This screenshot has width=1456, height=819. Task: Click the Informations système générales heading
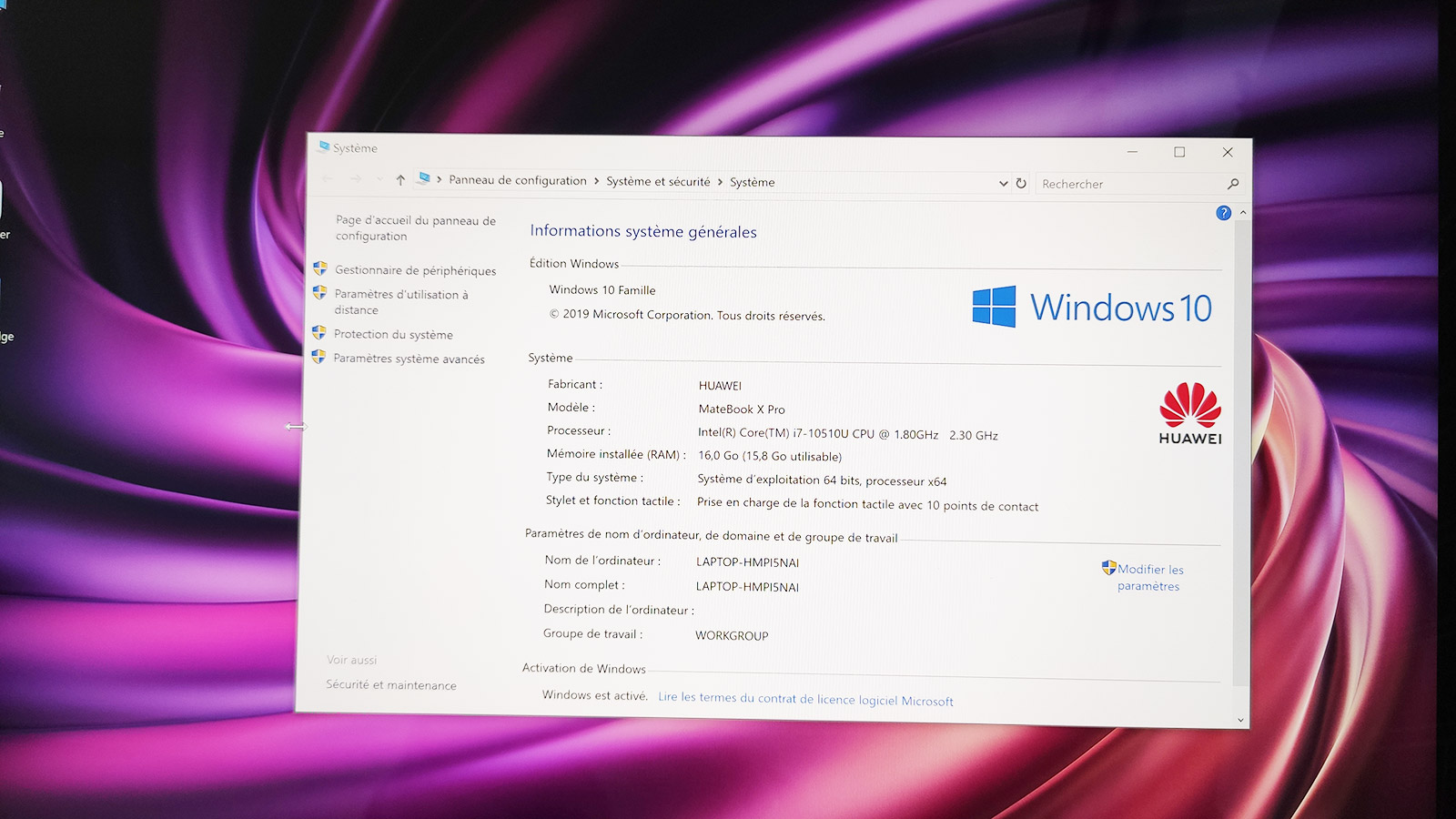pos(643,231)
